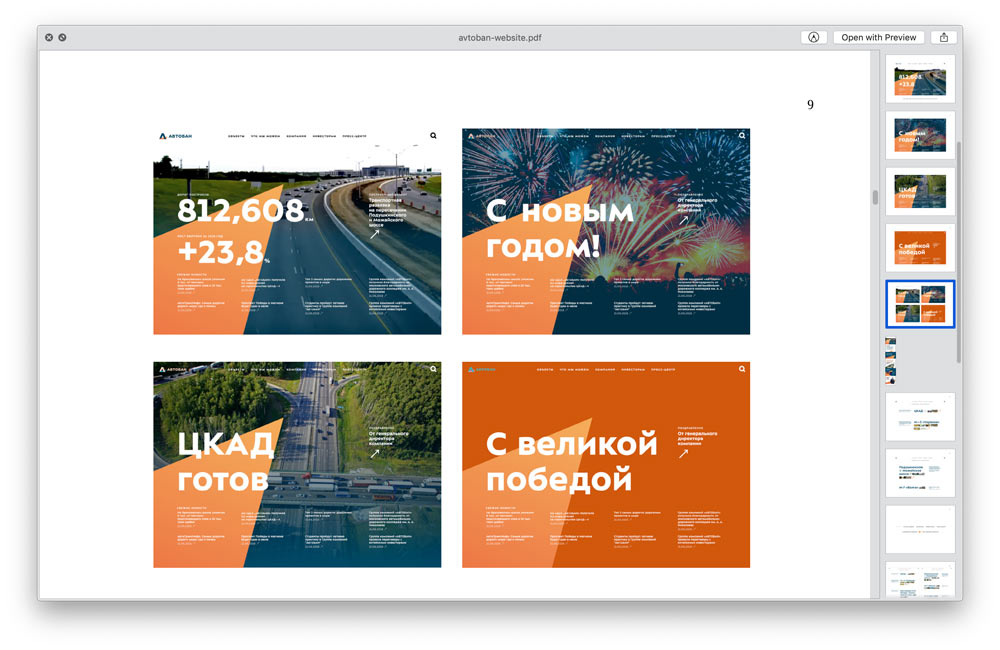
Task: Click the arrow icon on ЦКАД mockup
Action: coord(375,453)
